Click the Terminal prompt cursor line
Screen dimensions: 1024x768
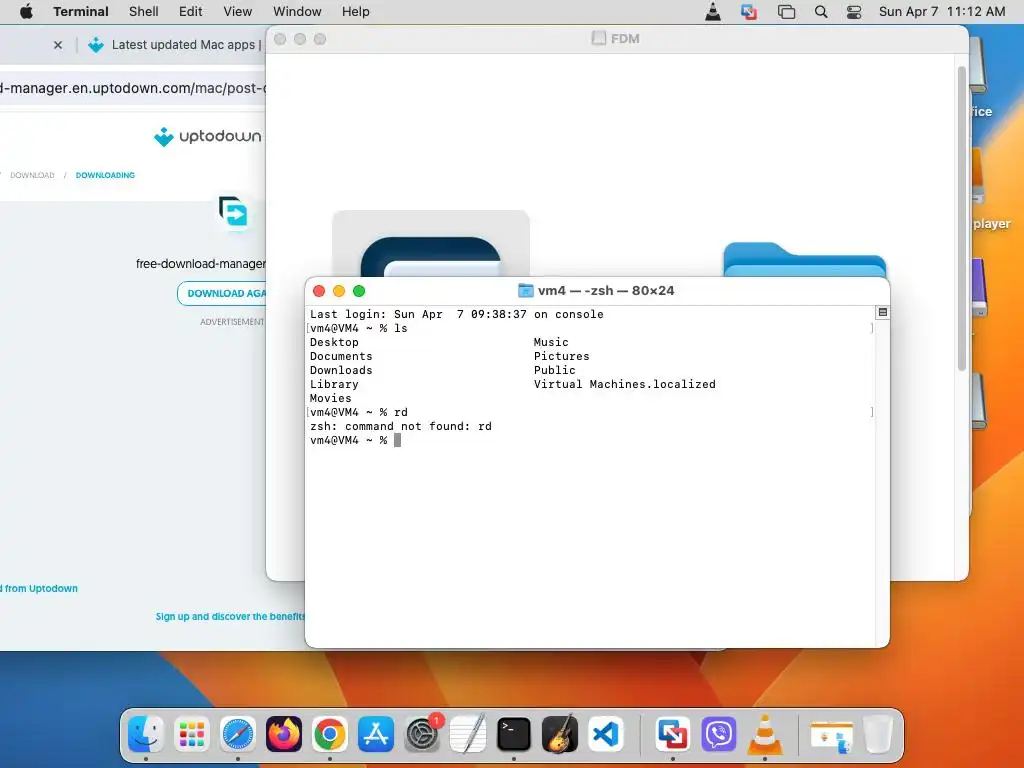[355, 440]
